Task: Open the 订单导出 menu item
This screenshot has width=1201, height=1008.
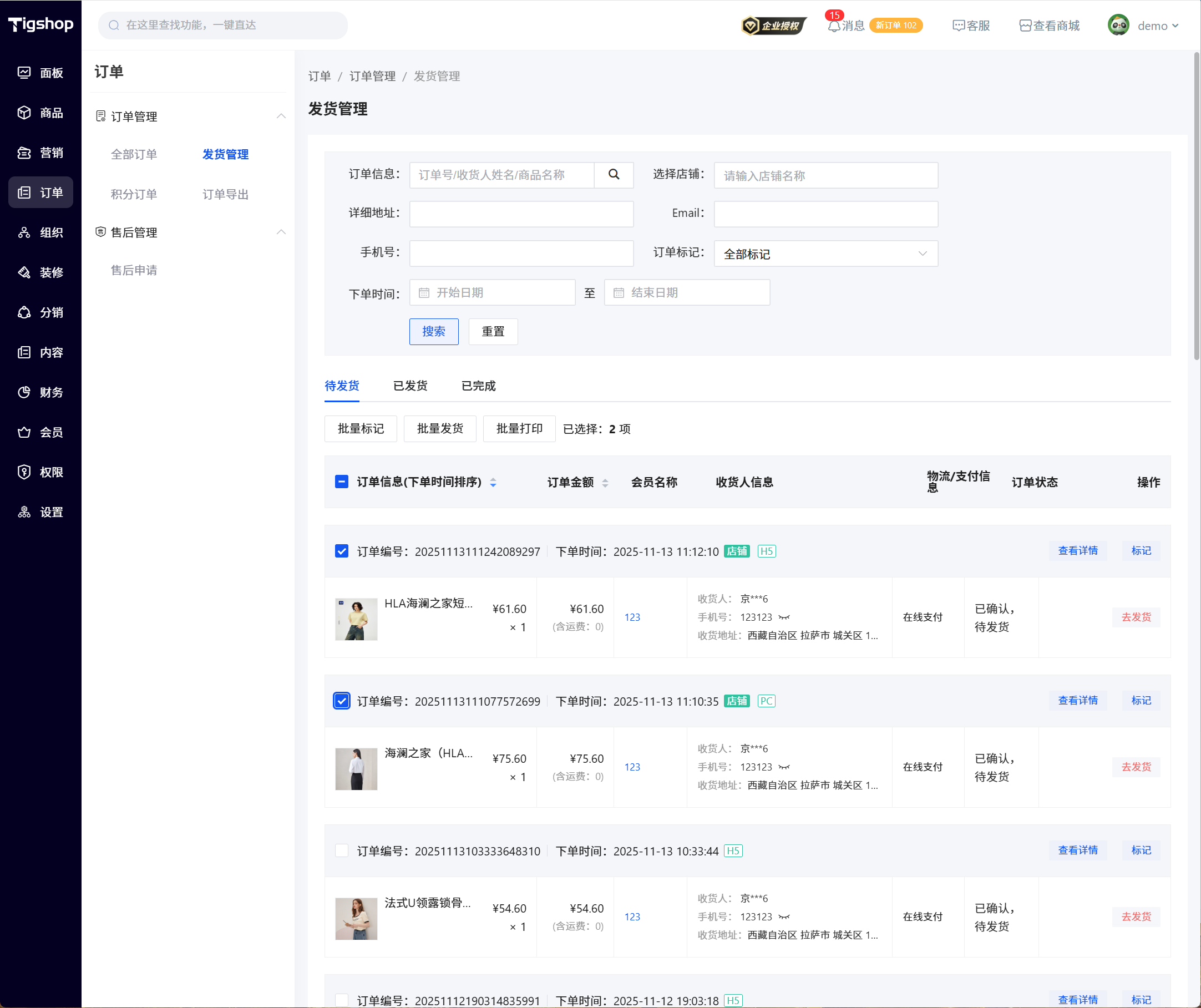Action: point(225,195)
